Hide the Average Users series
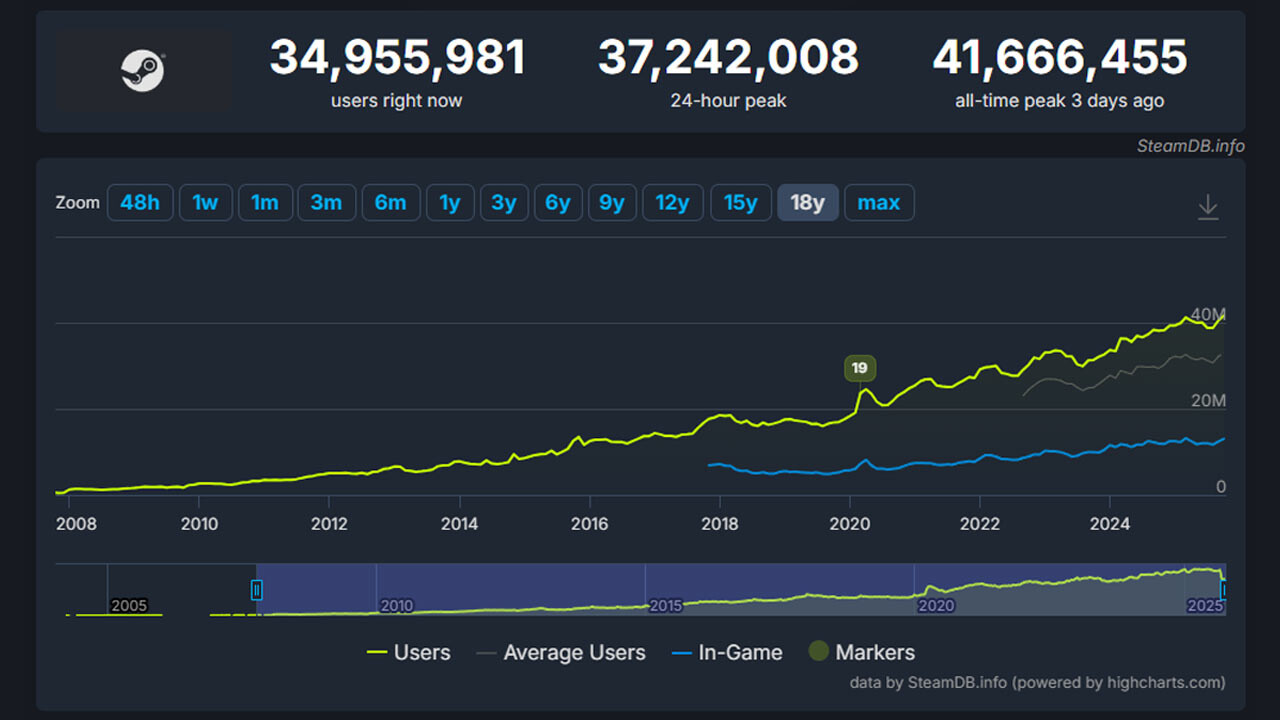Image resolution: width=1280 pixels, height=720 pixels. 561,653
